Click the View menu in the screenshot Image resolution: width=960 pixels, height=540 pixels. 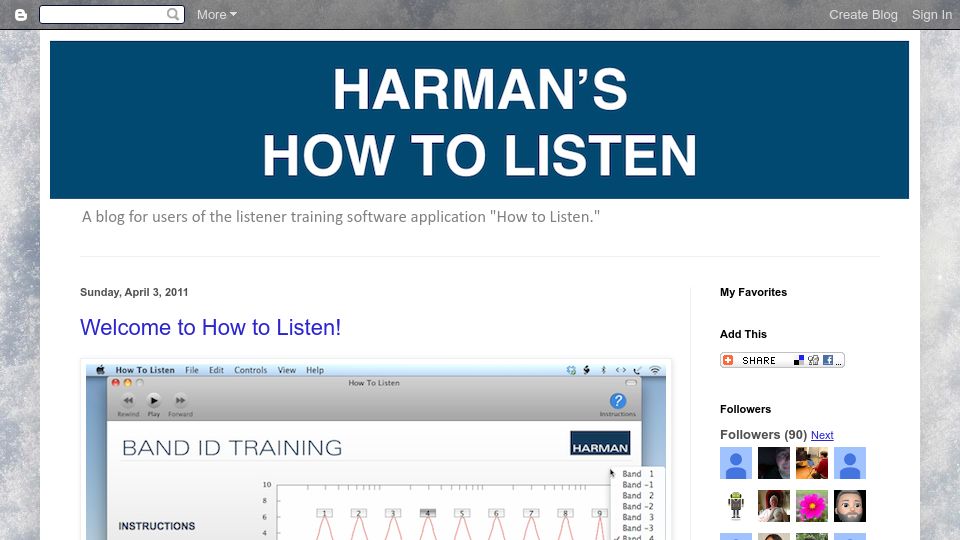pos(287,370)
